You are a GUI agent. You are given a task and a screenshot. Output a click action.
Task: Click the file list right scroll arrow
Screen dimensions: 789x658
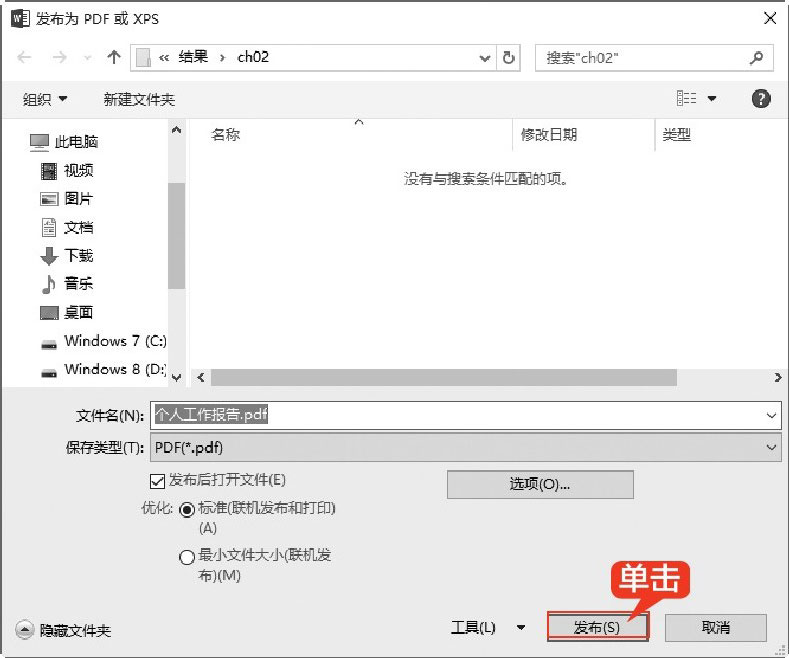coord(778,377)
